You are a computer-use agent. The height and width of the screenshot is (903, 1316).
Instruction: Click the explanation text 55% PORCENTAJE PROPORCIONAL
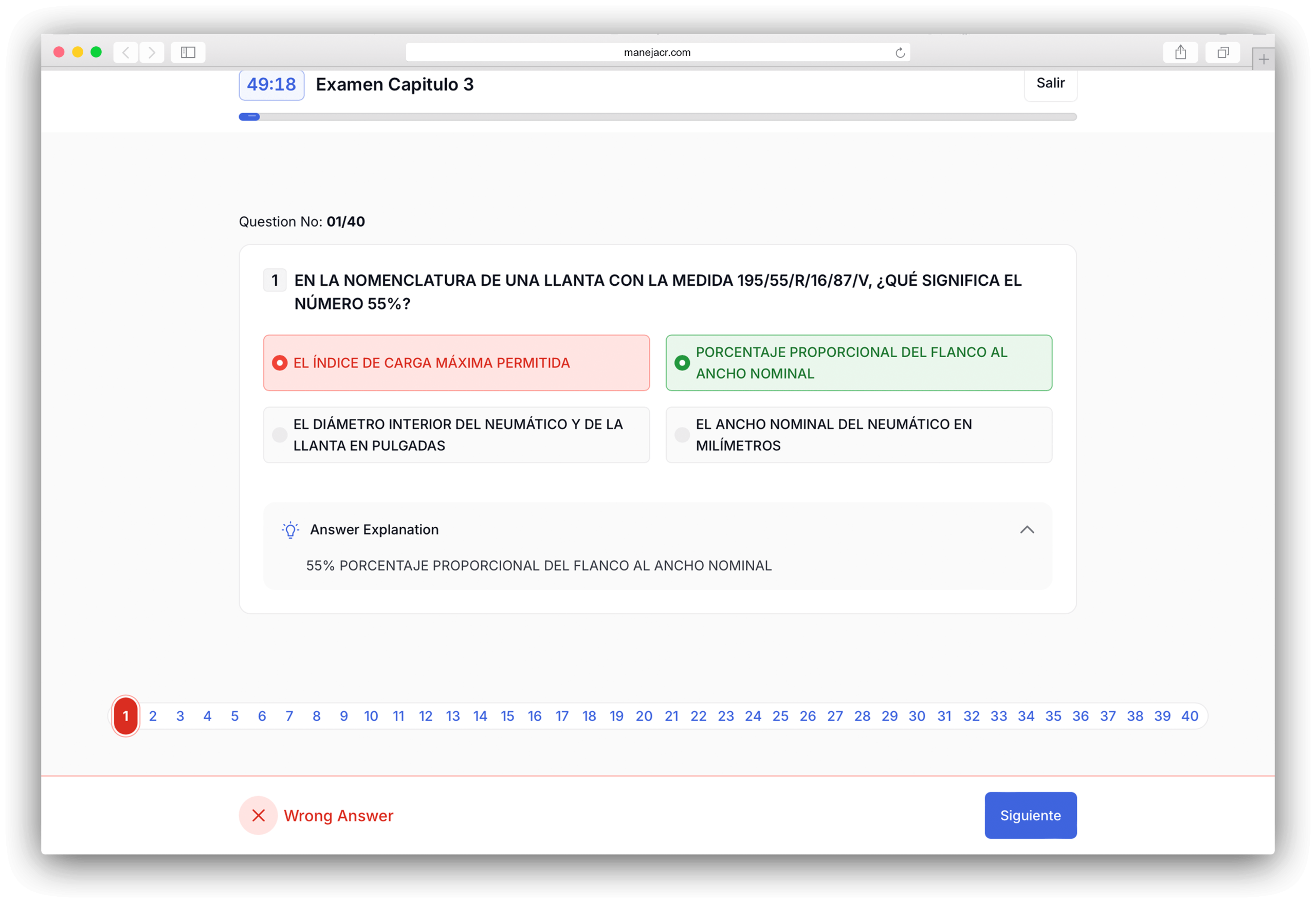click(x=539, y=565)
